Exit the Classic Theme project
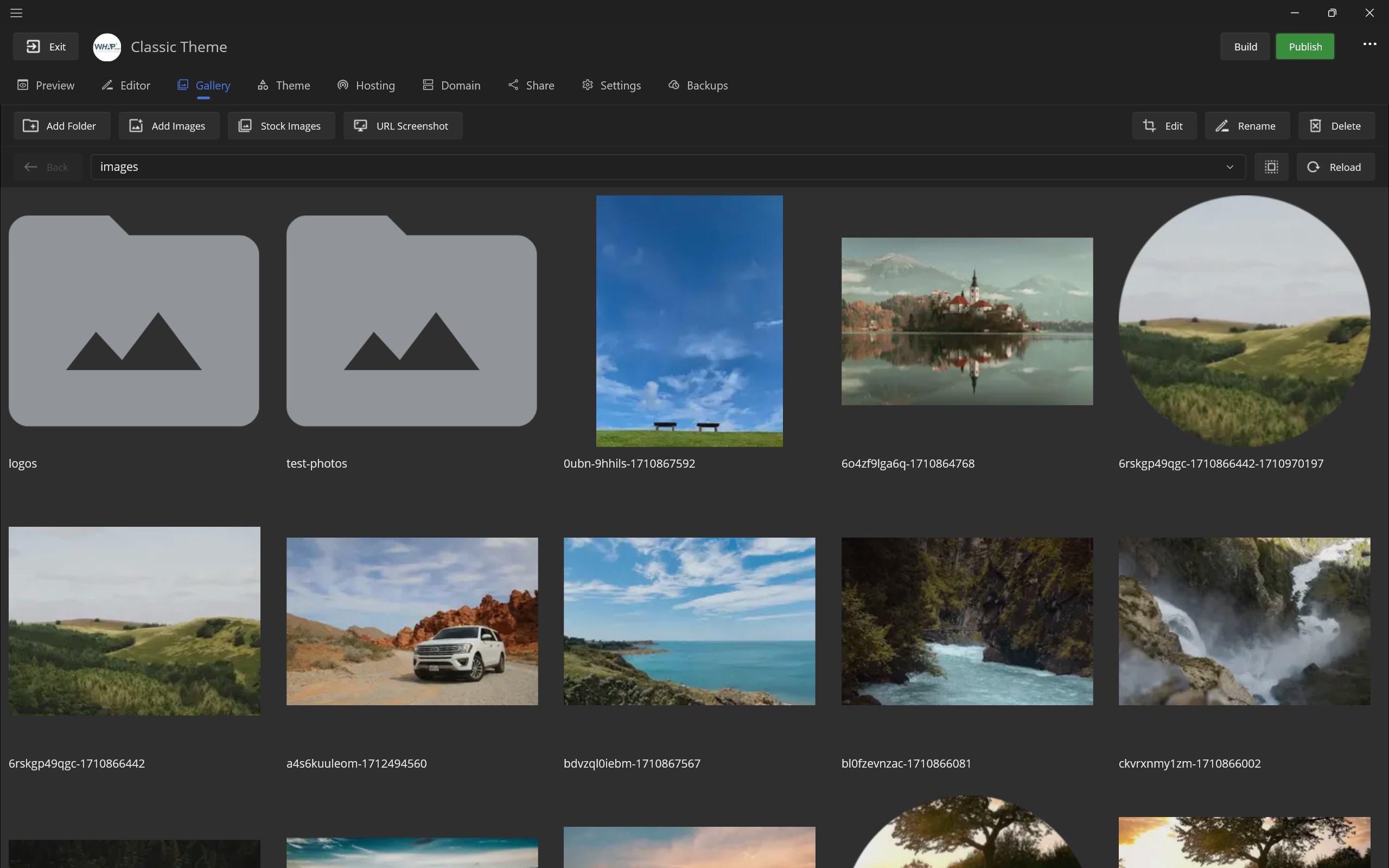Image resolution: width=1389 pixels, height=868 pixels. tap(46, 47)
